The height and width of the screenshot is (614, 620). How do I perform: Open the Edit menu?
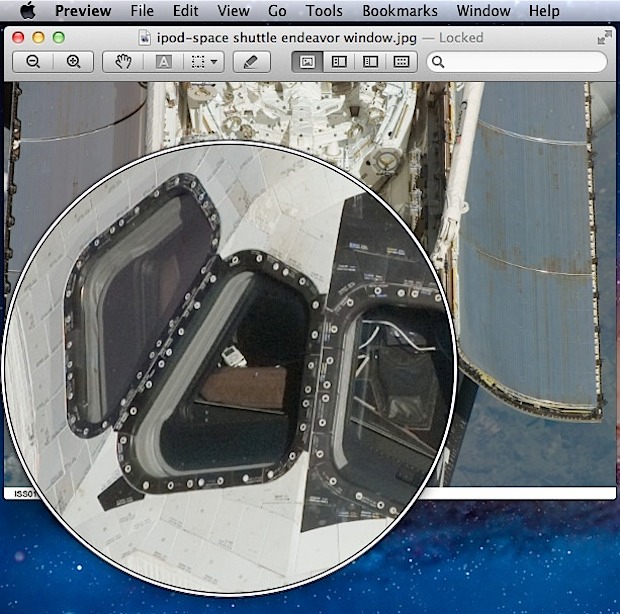click(x=185, y=11)
